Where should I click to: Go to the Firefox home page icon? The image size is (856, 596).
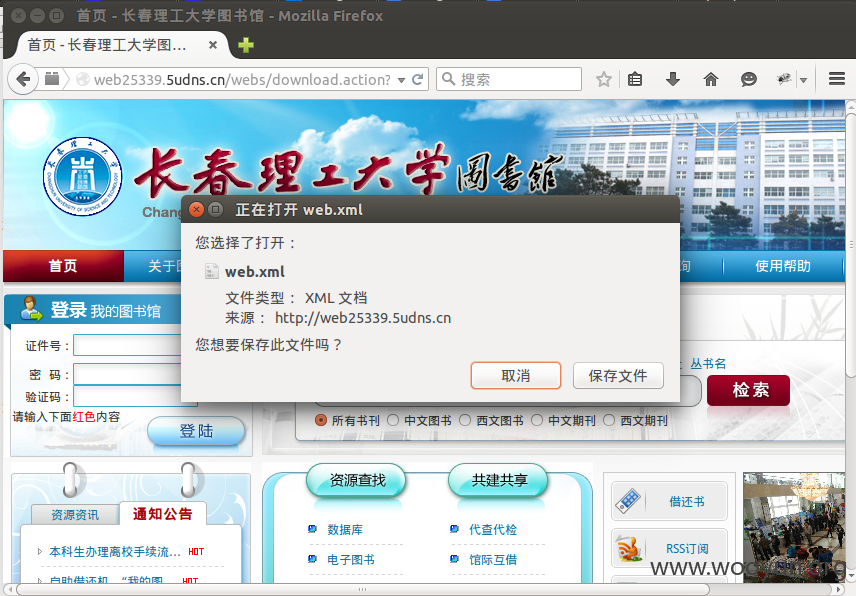711,80
